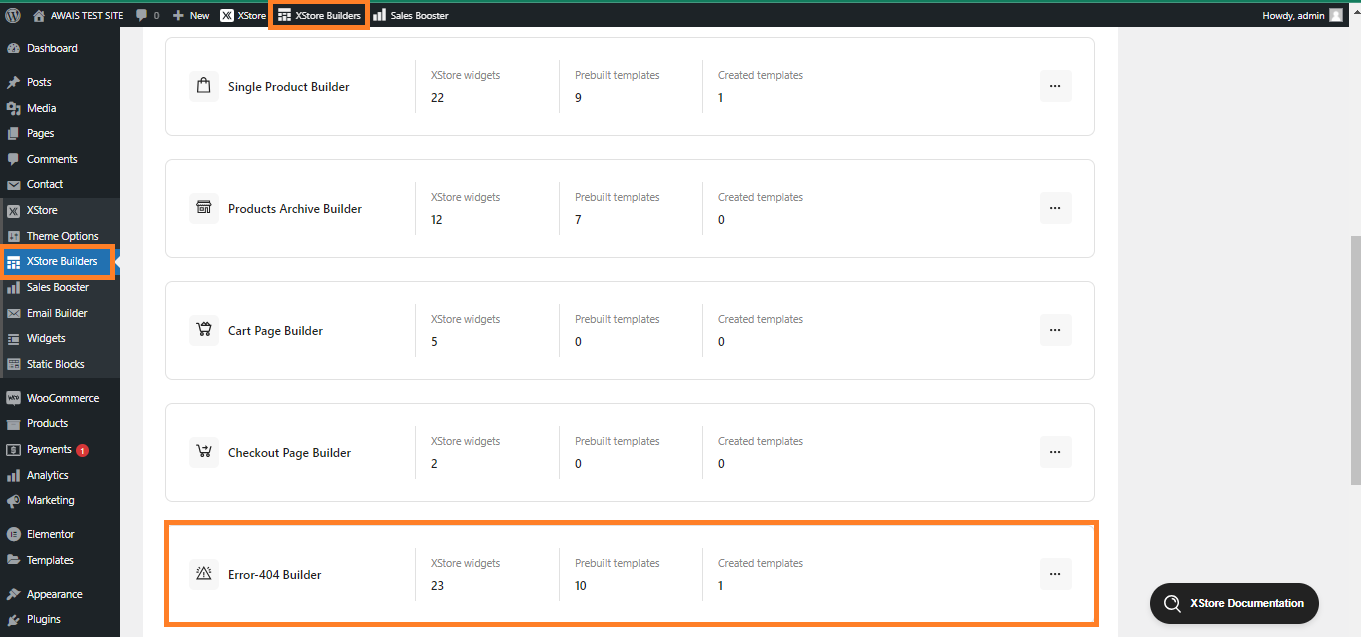1361x637 pixels.
Task: Open Checkout Page Builder title
Action: click(290, 453)
